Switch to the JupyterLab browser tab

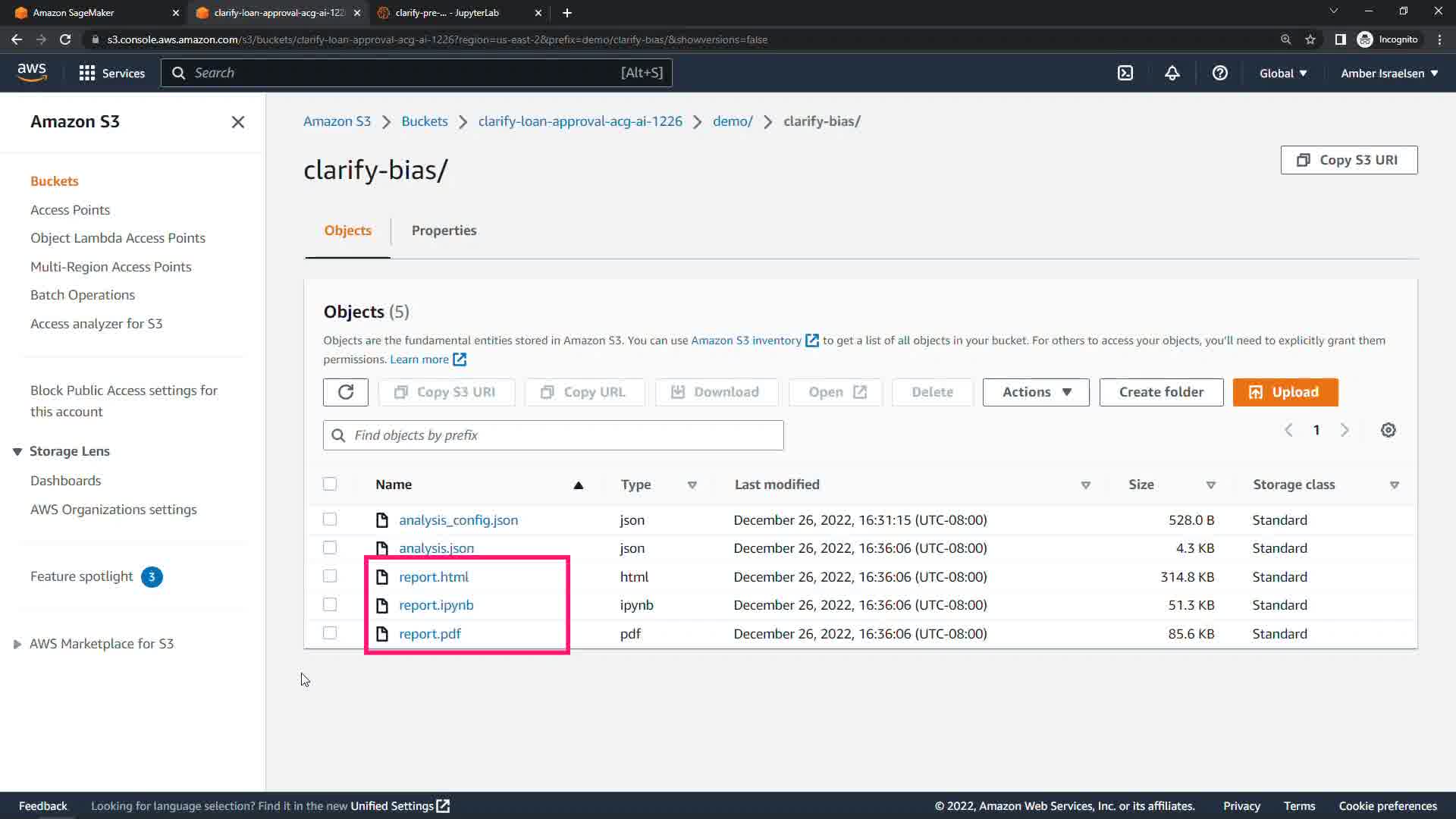pyautogui.click(x=447, y=13)
